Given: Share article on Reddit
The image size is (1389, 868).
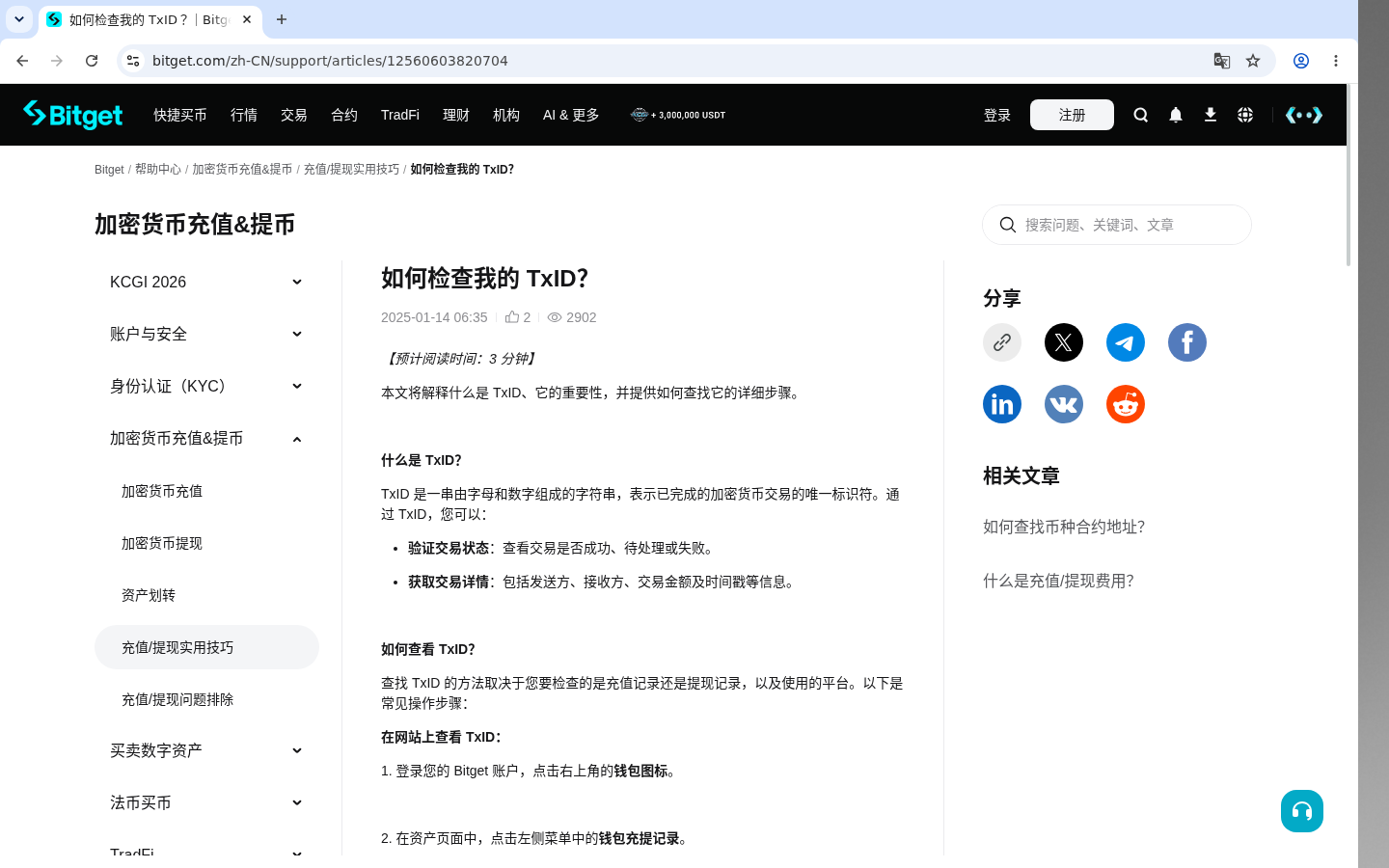Looking at the screenshot, I should point(1126,404).
